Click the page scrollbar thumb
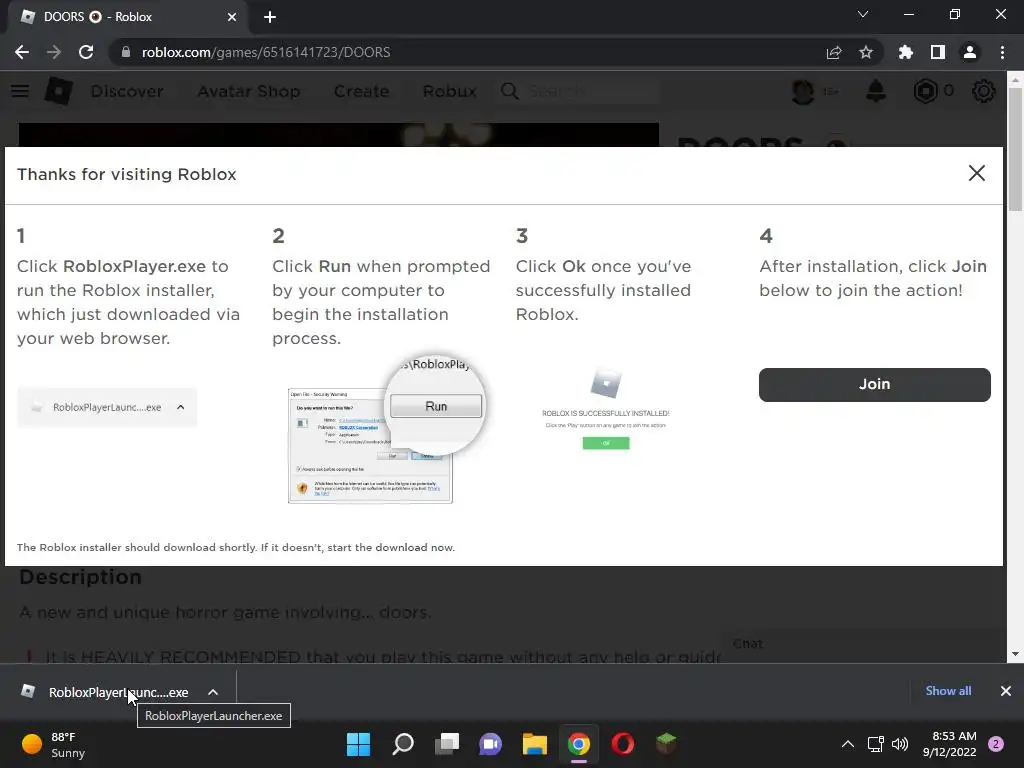 click(1015, 149)
